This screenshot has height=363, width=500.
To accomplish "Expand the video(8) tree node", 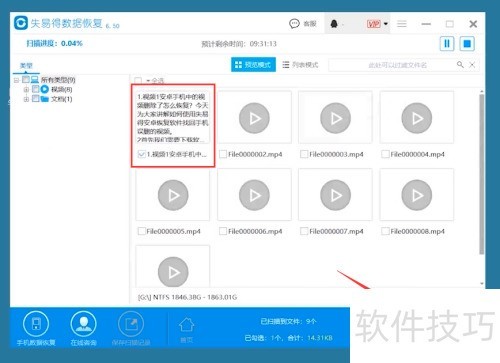I will 26,89.
